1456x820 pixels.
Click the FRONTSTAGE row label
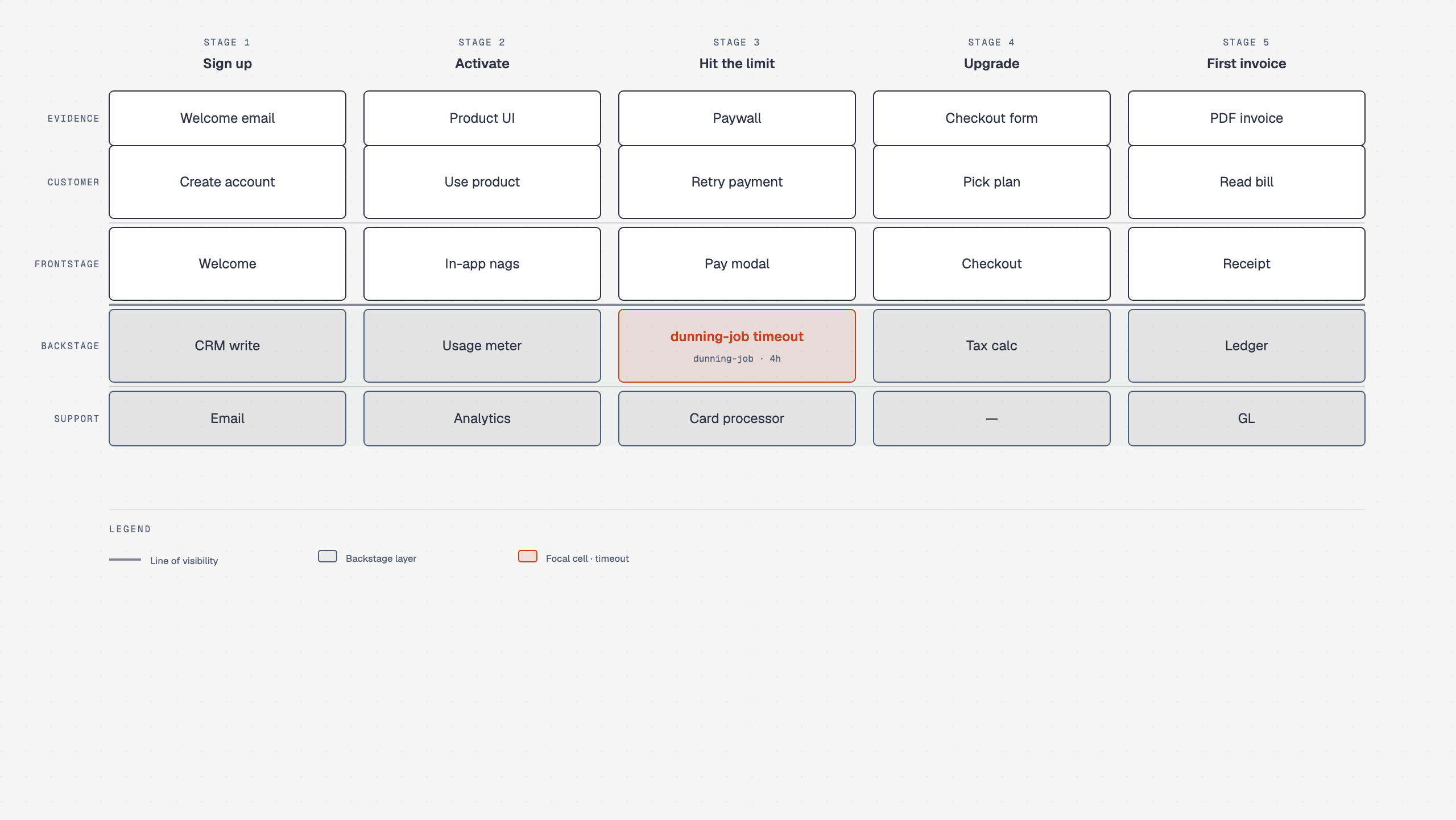(x=67, y=264)
